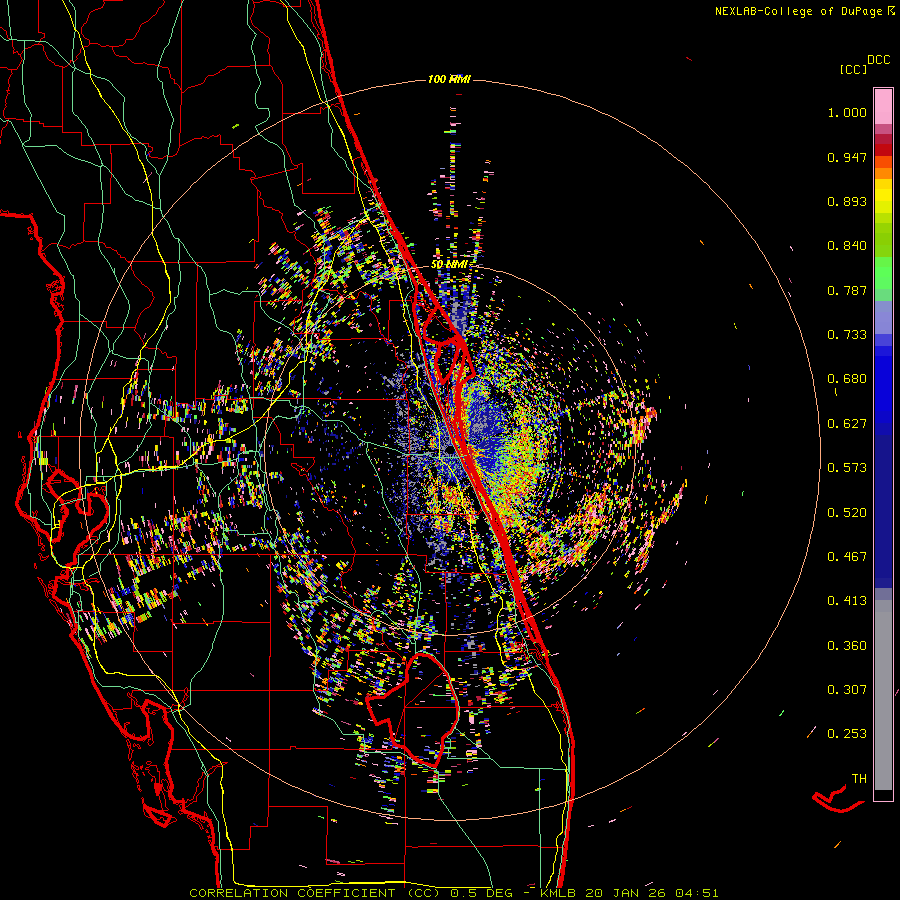
Task: Click the gray segment of the color bar
Action: pos(883,695)
